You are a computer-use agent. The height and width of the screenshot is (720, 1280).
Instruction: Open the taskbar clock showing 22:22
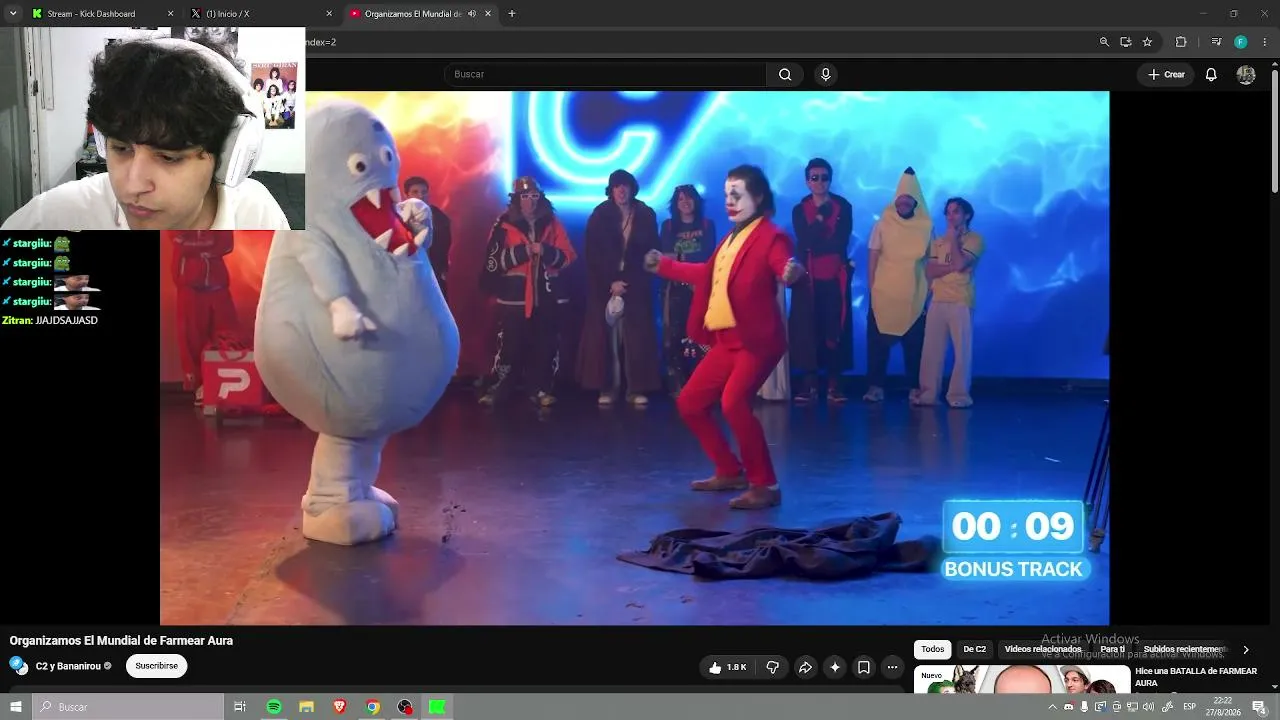click(1222, 707)
